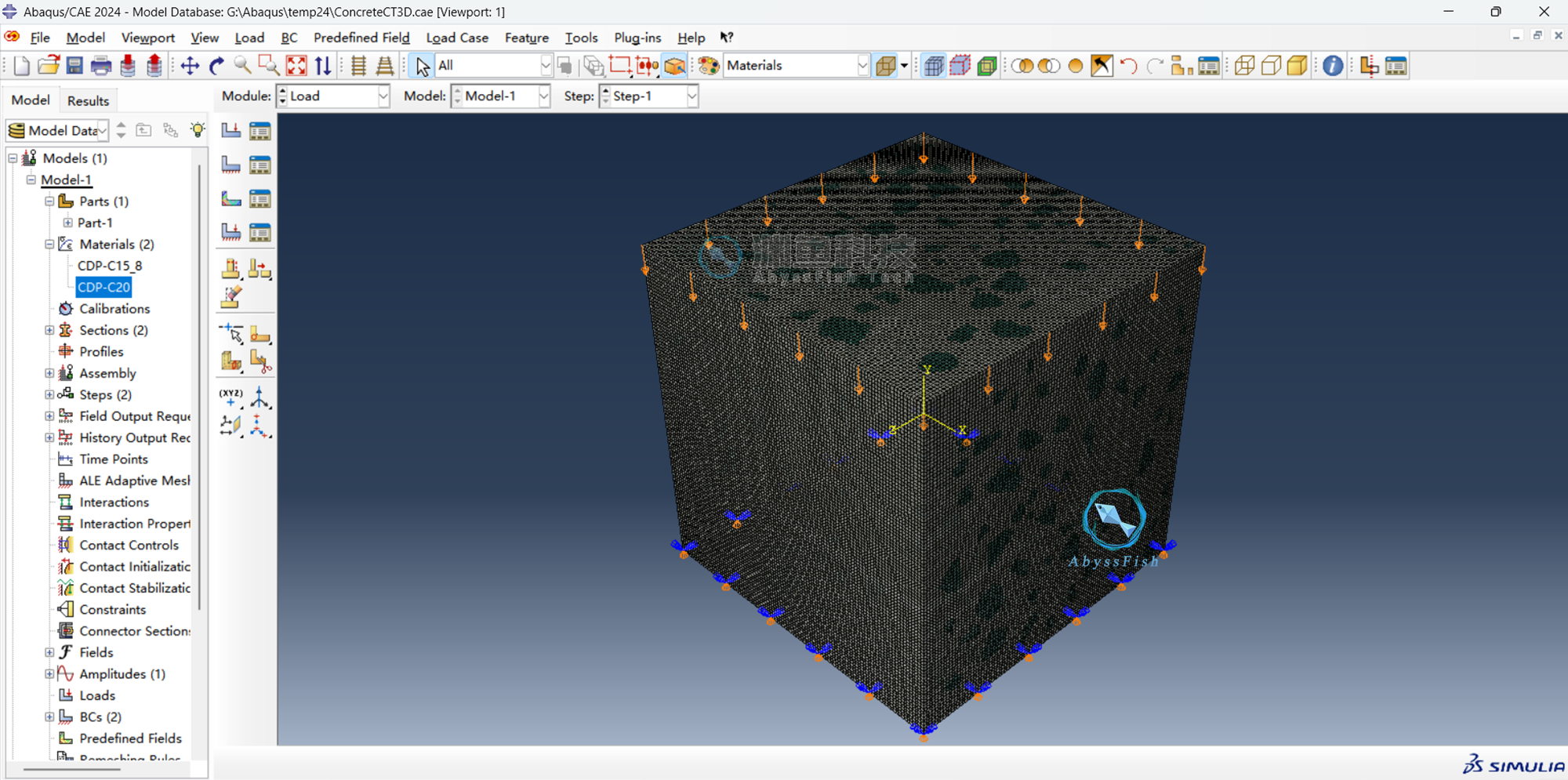Click the Module stepper arrows
The height and width of the screenshot is (780, 1568).
(282, 96)
